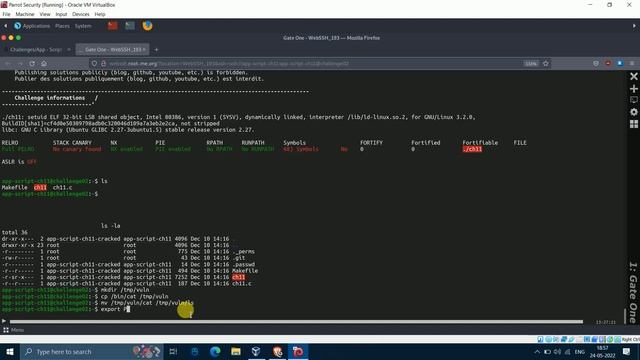Open the VirtualBox Input menu
This screenshot has height=360, width=640.
61,14
